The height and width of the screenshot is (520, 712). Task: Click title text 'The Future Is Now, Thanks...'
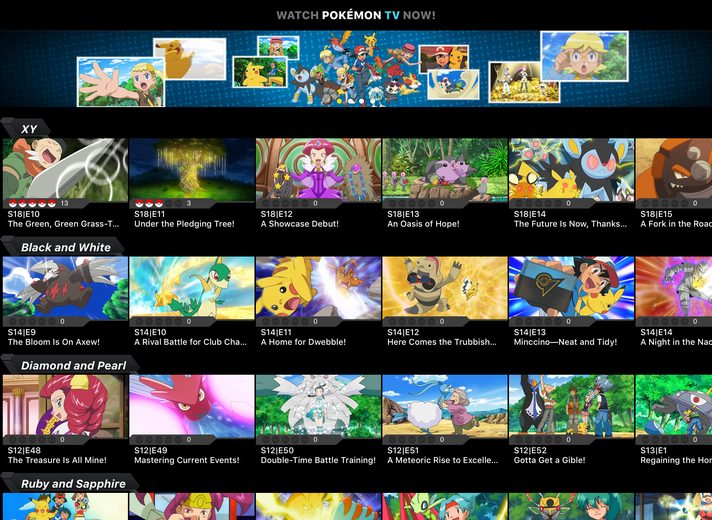point(570,224)
